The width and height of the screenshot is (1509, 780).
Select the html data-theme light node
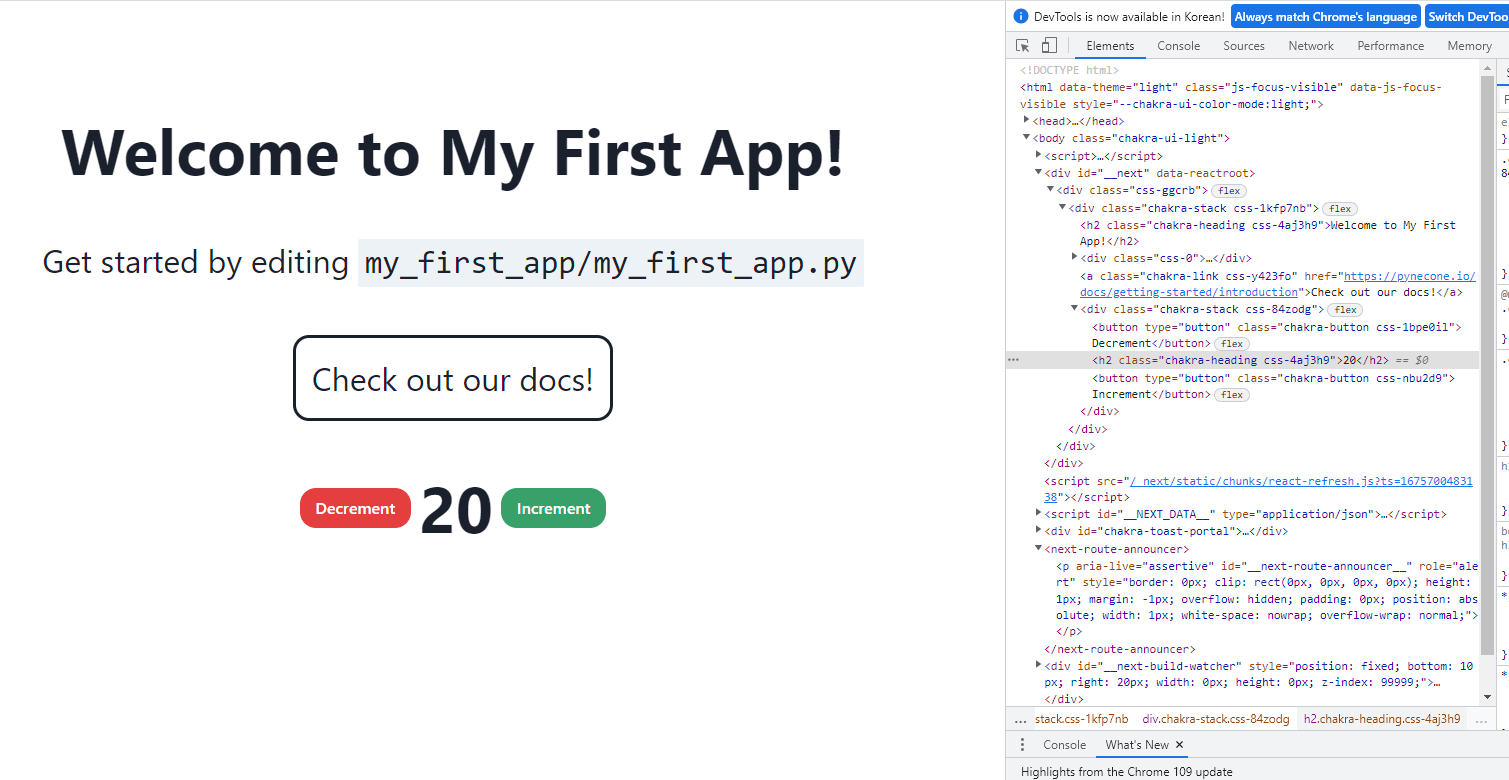pos(1231,96)
